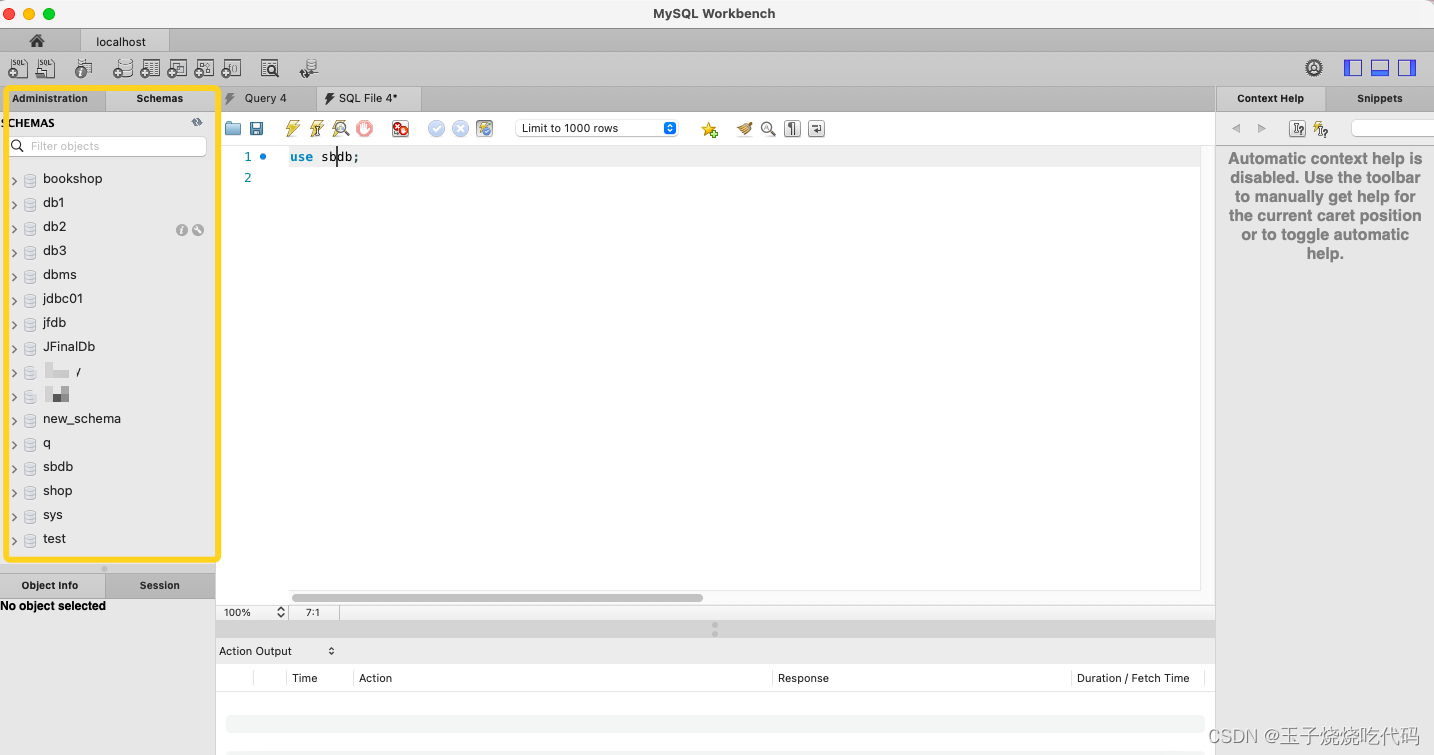Execute statement under cursor
Image resolution: width=1434 pixels, height=755 pixels.
[317, 128]
